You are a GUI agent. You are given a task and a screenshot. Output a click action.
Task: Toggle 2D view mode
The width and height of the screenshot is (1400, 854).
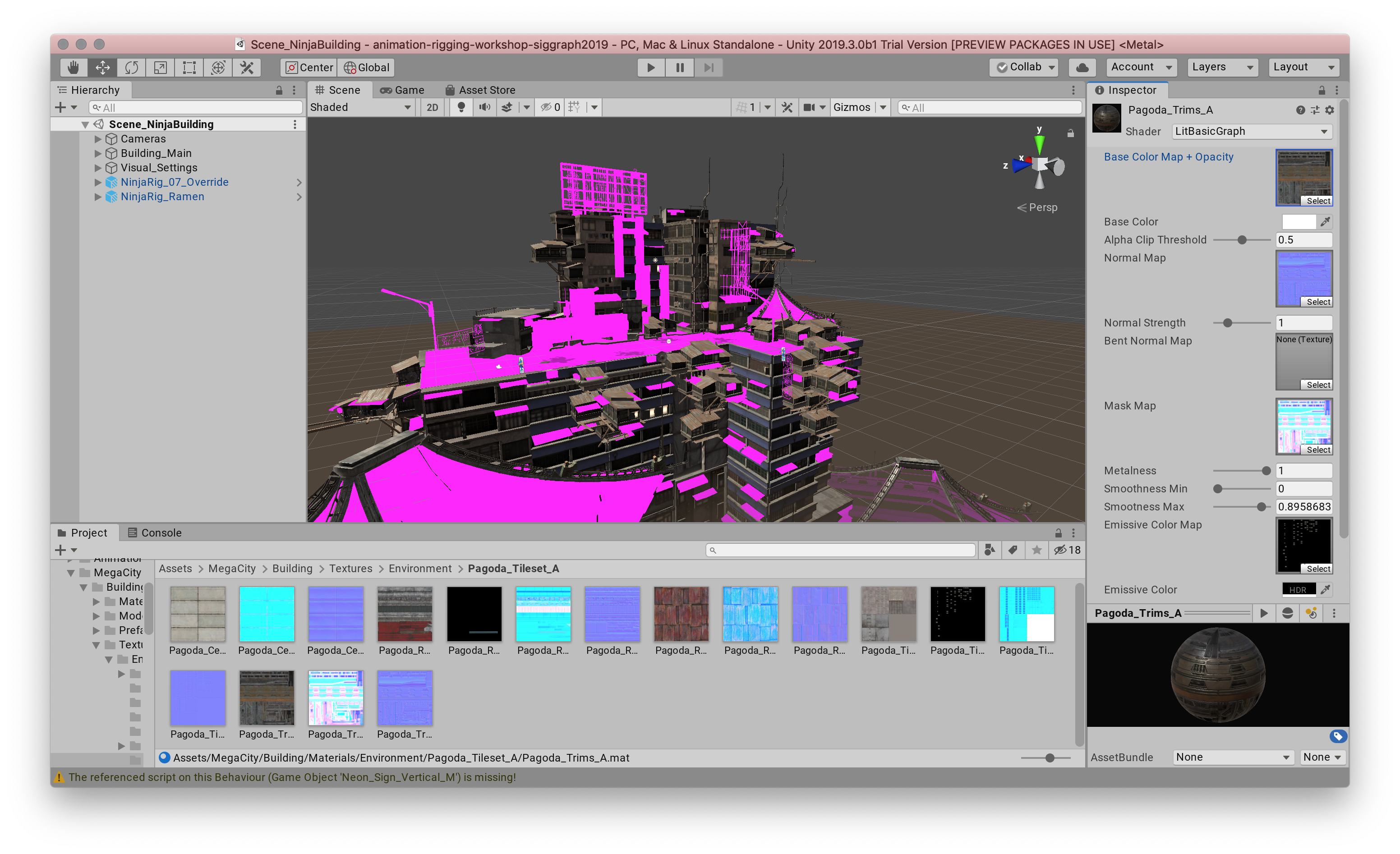point(433,107)
